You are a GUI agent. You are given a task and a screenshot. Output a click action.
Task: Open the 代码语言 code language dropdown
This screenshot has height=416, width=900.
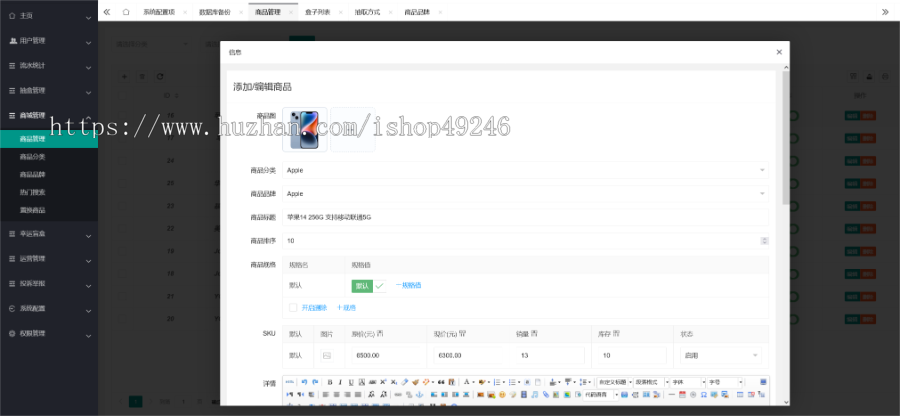601,394
